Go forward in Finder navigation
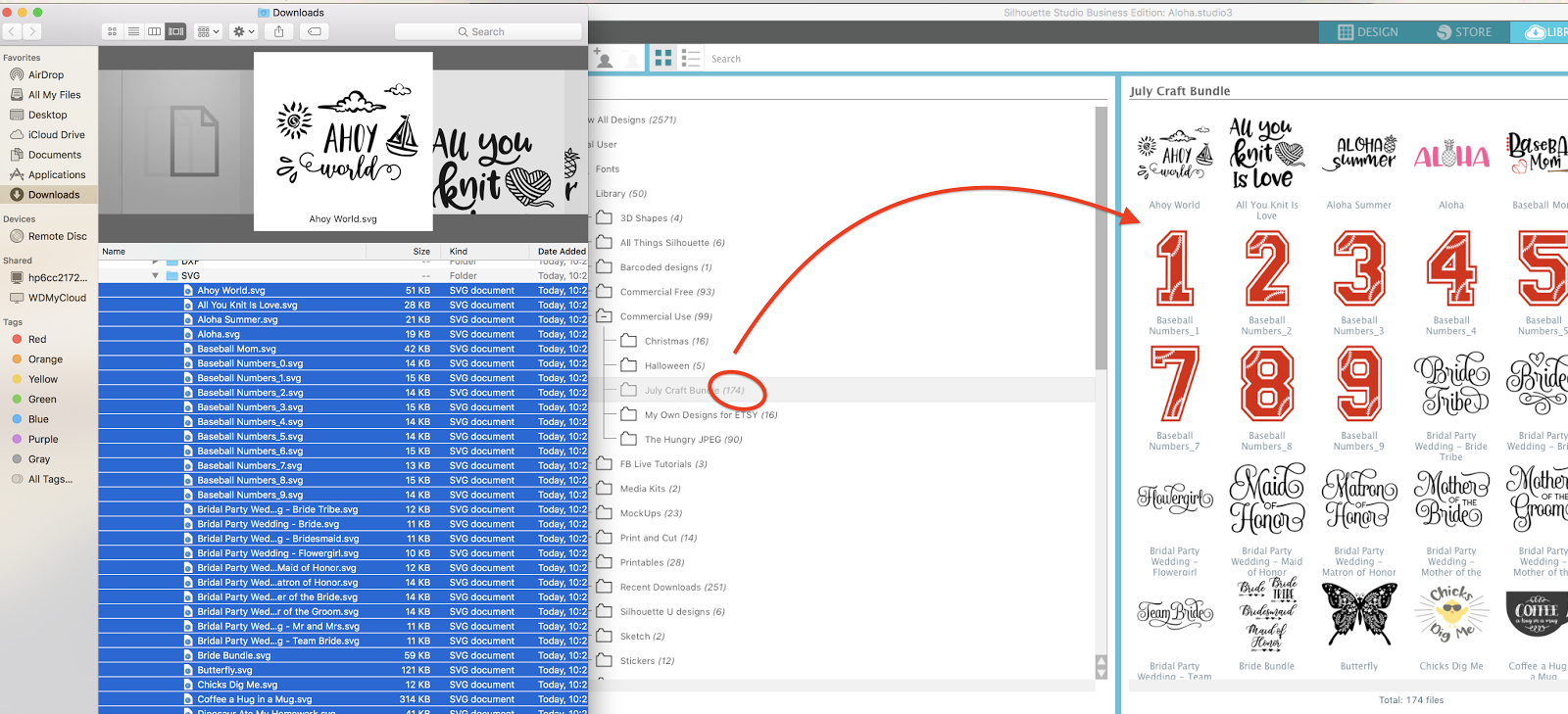The height and width of the screenshot is (714, 1568). pyautogui.click(x=32, y=31)
